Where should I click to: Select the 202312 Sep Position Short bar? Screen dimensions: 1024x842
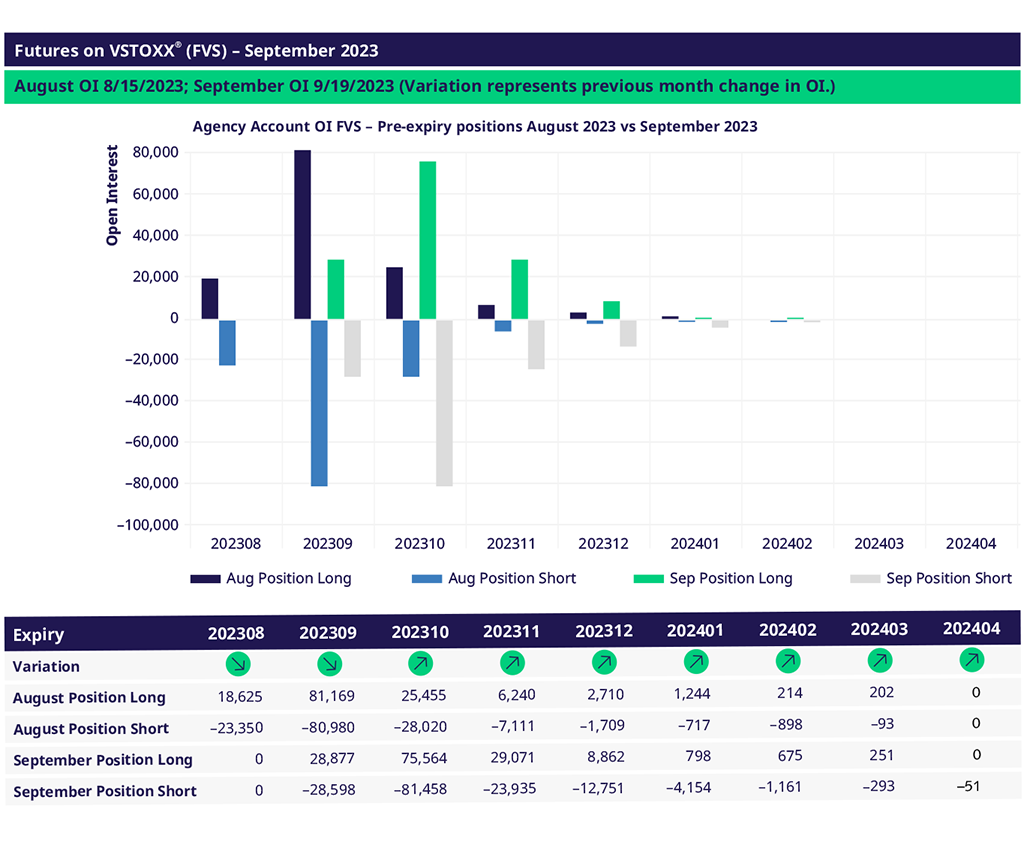click(628, 332)
